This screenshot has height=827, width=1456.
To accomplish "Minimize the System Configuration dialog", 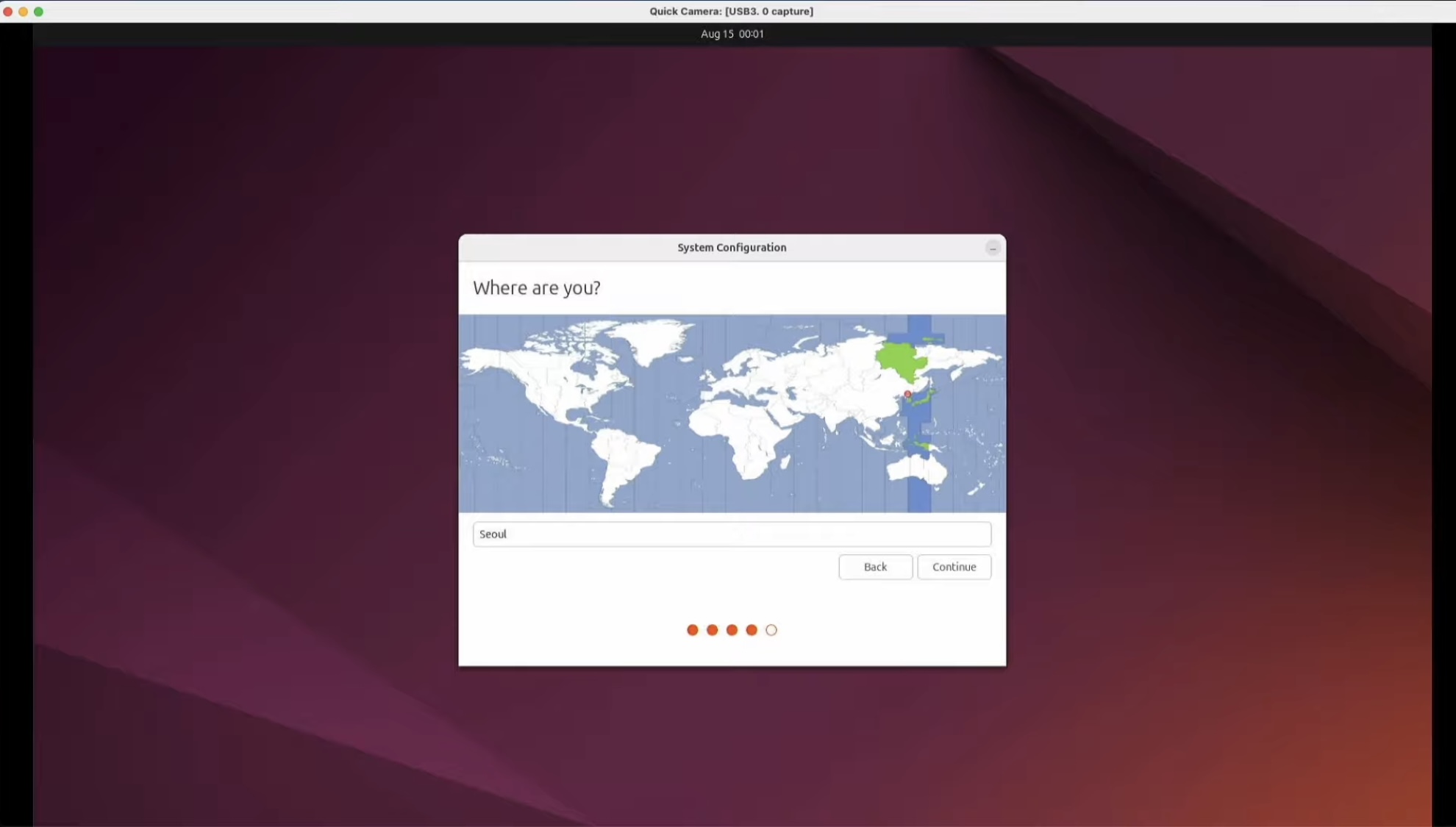I will pyautogui.click(x=992, y=248).
